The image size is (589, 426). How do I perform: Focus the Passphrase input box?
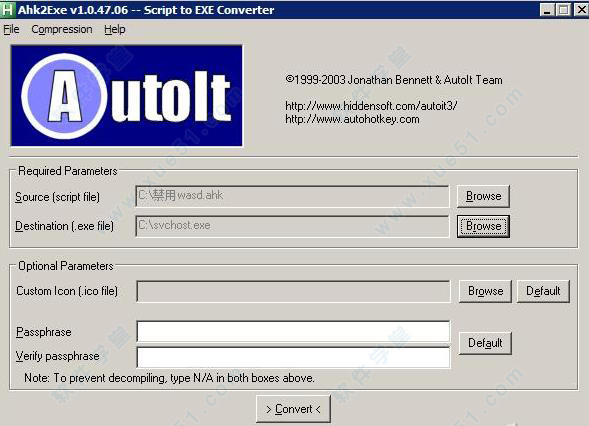click(293, 332)
